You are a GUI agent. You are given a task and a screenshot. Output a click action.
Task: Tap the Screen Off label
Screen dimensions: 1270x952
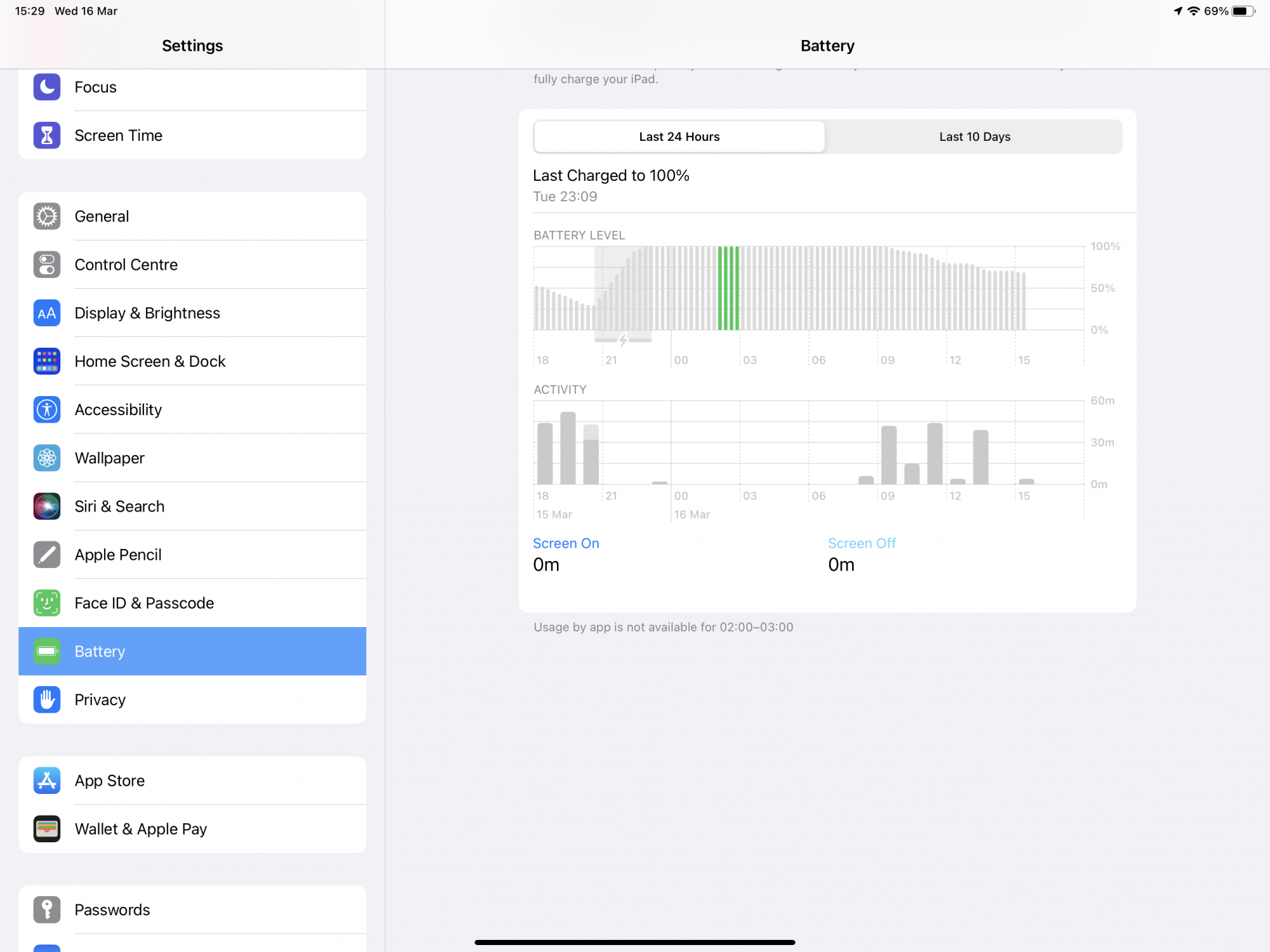[861, 543]
